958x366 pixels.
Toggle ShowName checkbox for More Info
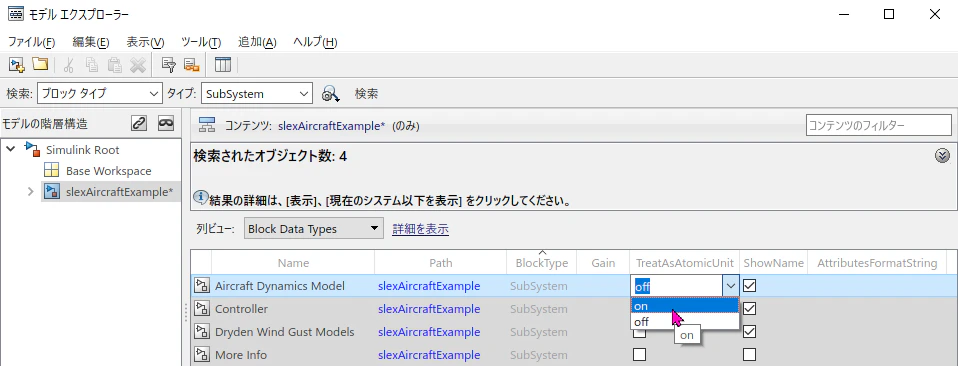(x=750, y=355)
